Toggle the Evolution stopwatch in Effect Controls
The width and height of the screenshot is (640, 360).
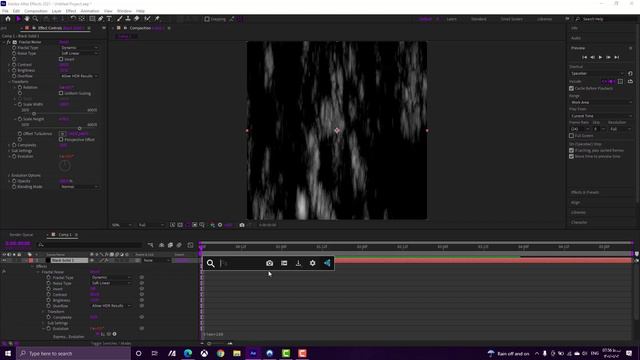[14, 156]
